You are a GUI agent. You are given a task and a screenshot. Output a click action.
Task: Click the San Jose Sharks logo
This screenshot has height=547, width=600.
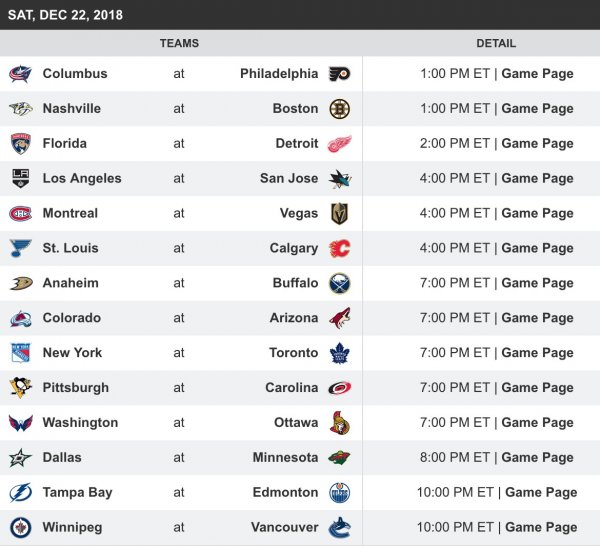tap(340, 179)
